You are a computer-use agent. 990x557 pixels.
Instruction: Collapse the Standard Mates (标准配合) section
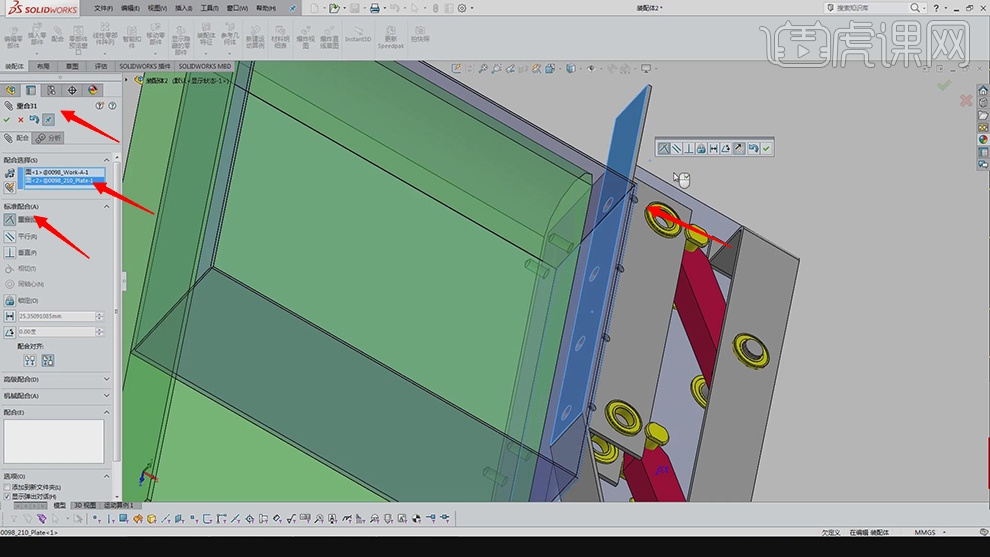point(107,206)
